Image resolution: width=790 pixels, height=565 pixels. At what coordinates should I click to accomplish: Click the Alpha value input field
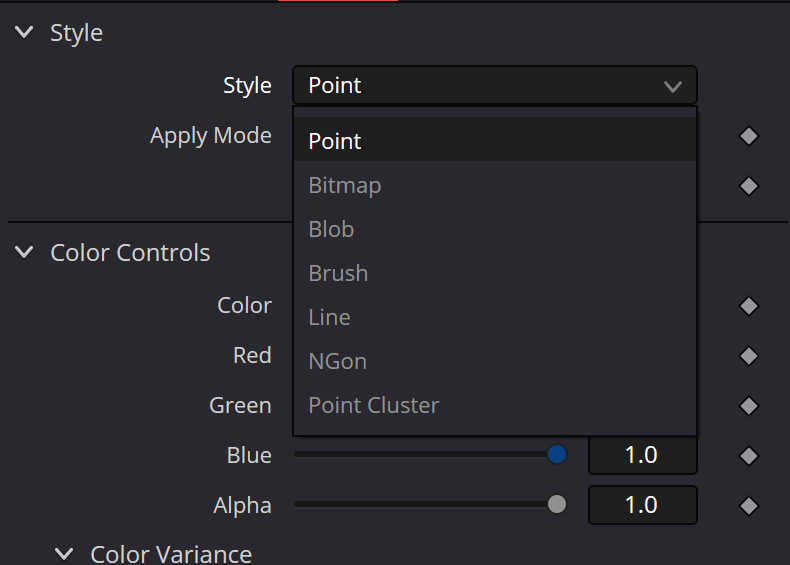tap(643, 505)
